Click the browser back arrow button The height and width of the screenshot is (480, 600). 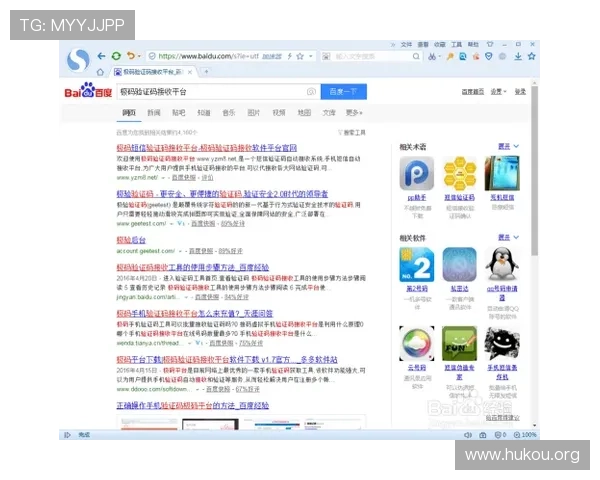102,56
